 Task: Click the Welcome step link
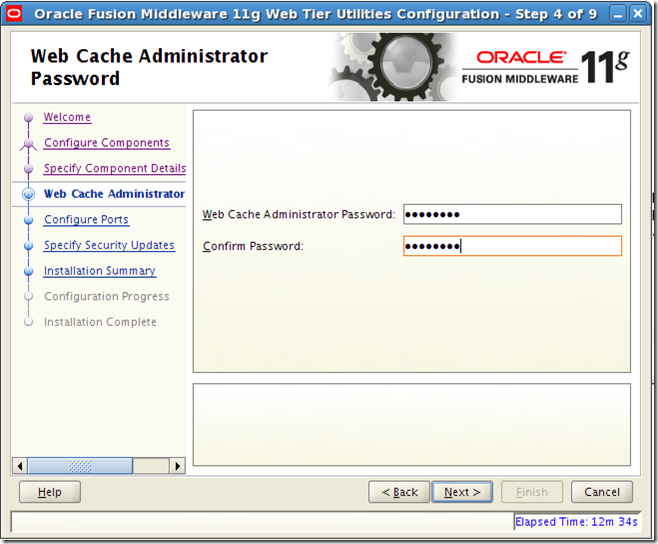67,117
